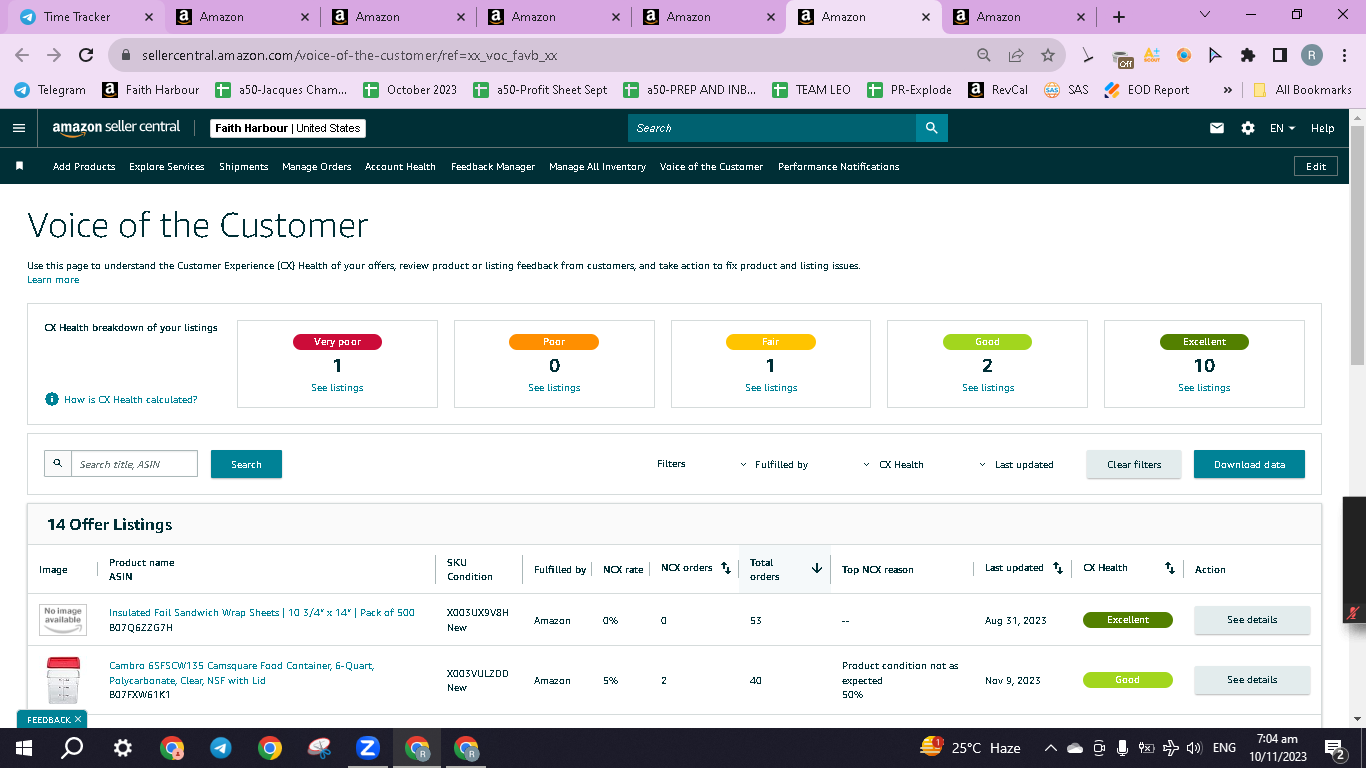This screenshot has height=768, width=1366.
Task: Open the Seller Central hamburger menu
Action: tap(19, 128)
